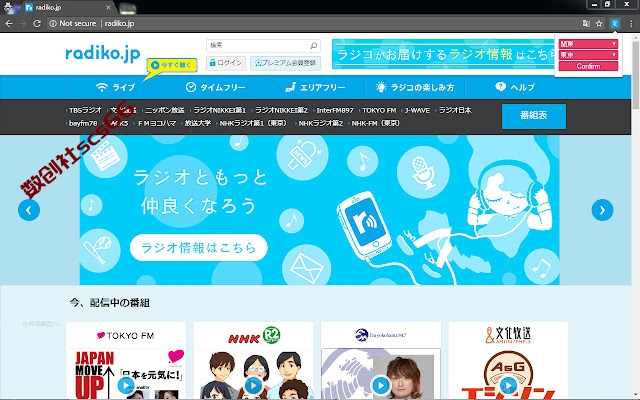Open the region dropdown in extension popup
Screen dimensions: 640x400
click(588, 44)
